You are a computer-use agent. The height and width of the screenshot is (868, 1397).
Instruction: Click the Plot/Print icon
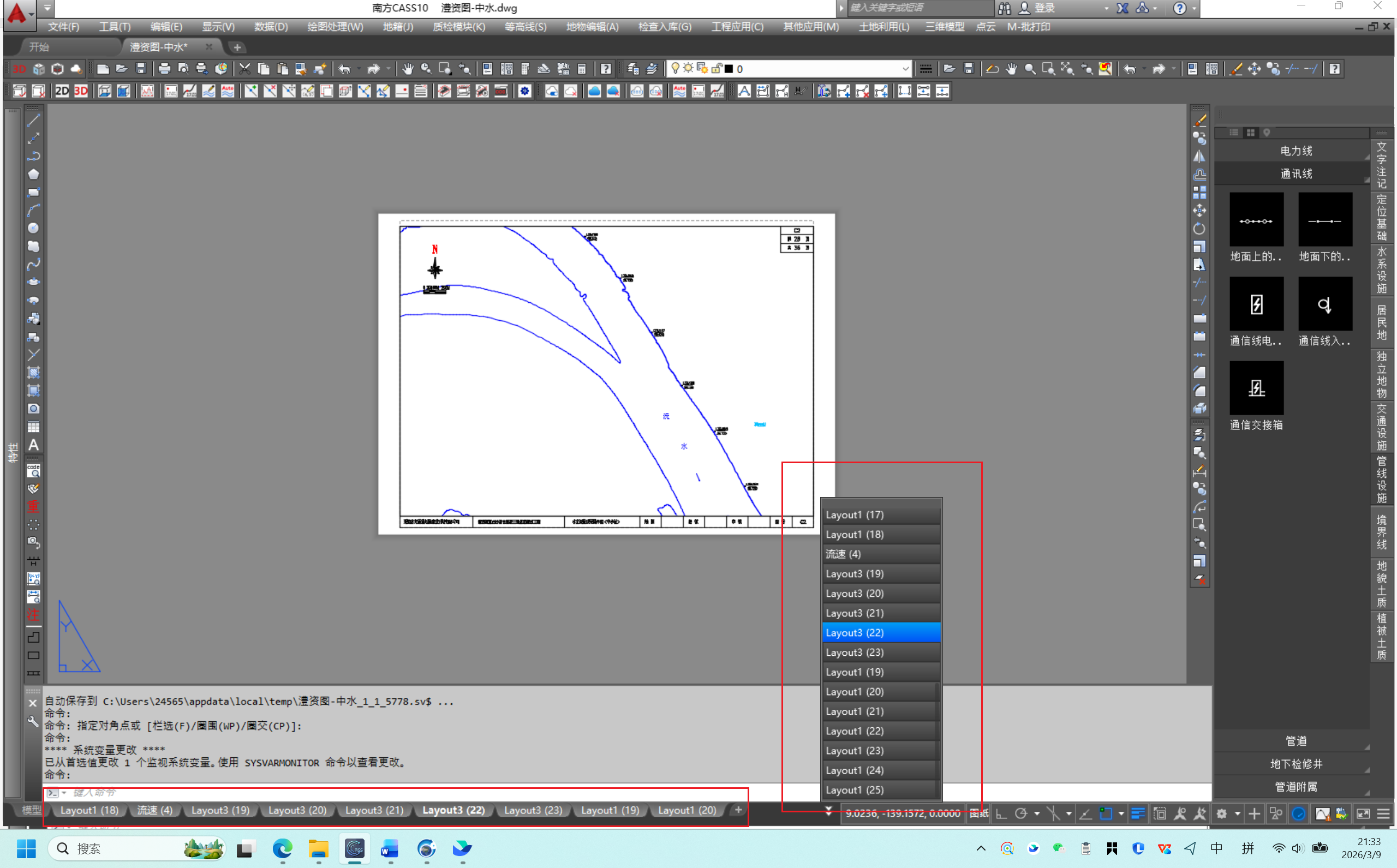pyautogui.click(x=164, y=69)
